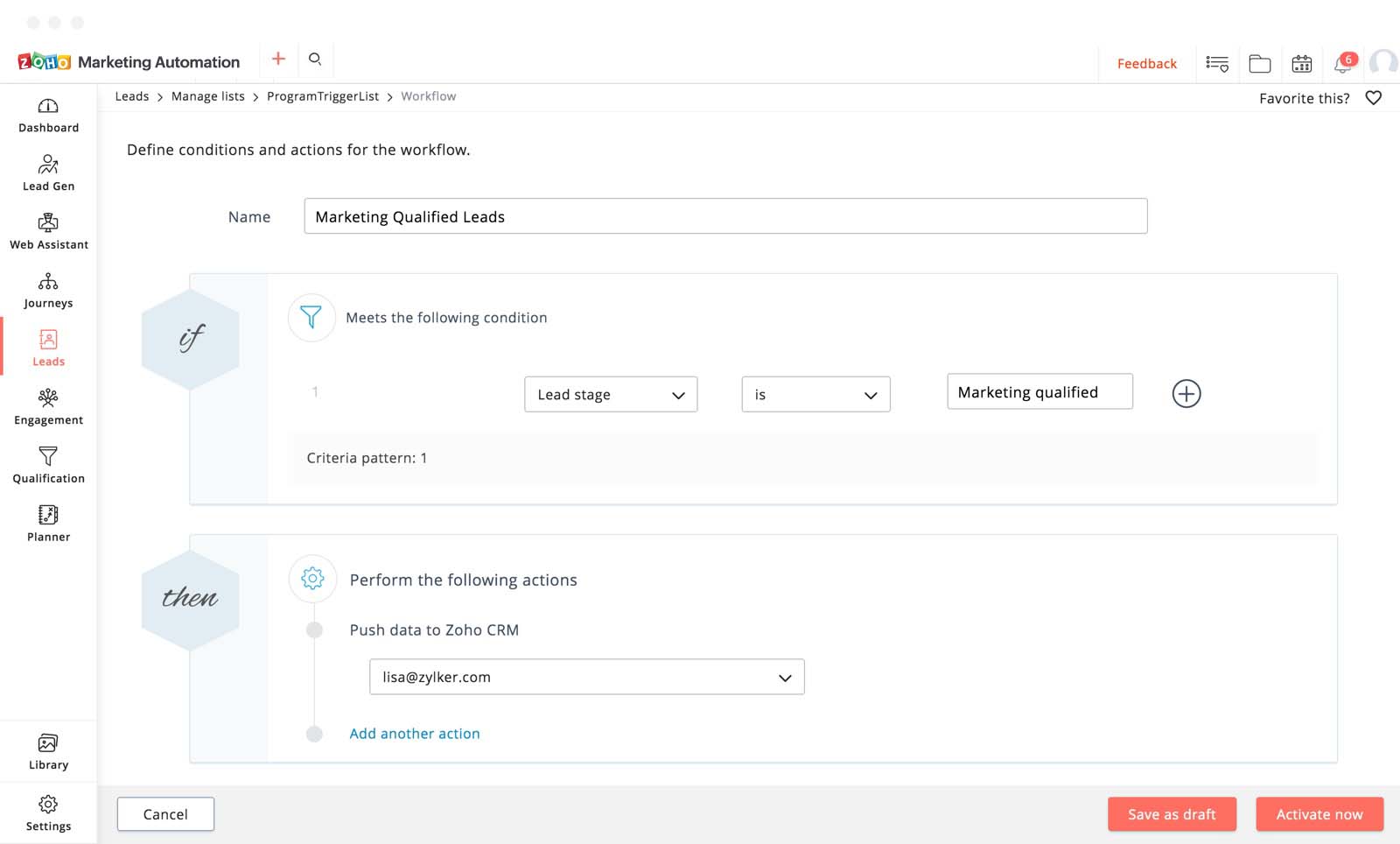Toggle the heart next to Favorite this?
This screenshot has height=844, width=1400.
1373,98
